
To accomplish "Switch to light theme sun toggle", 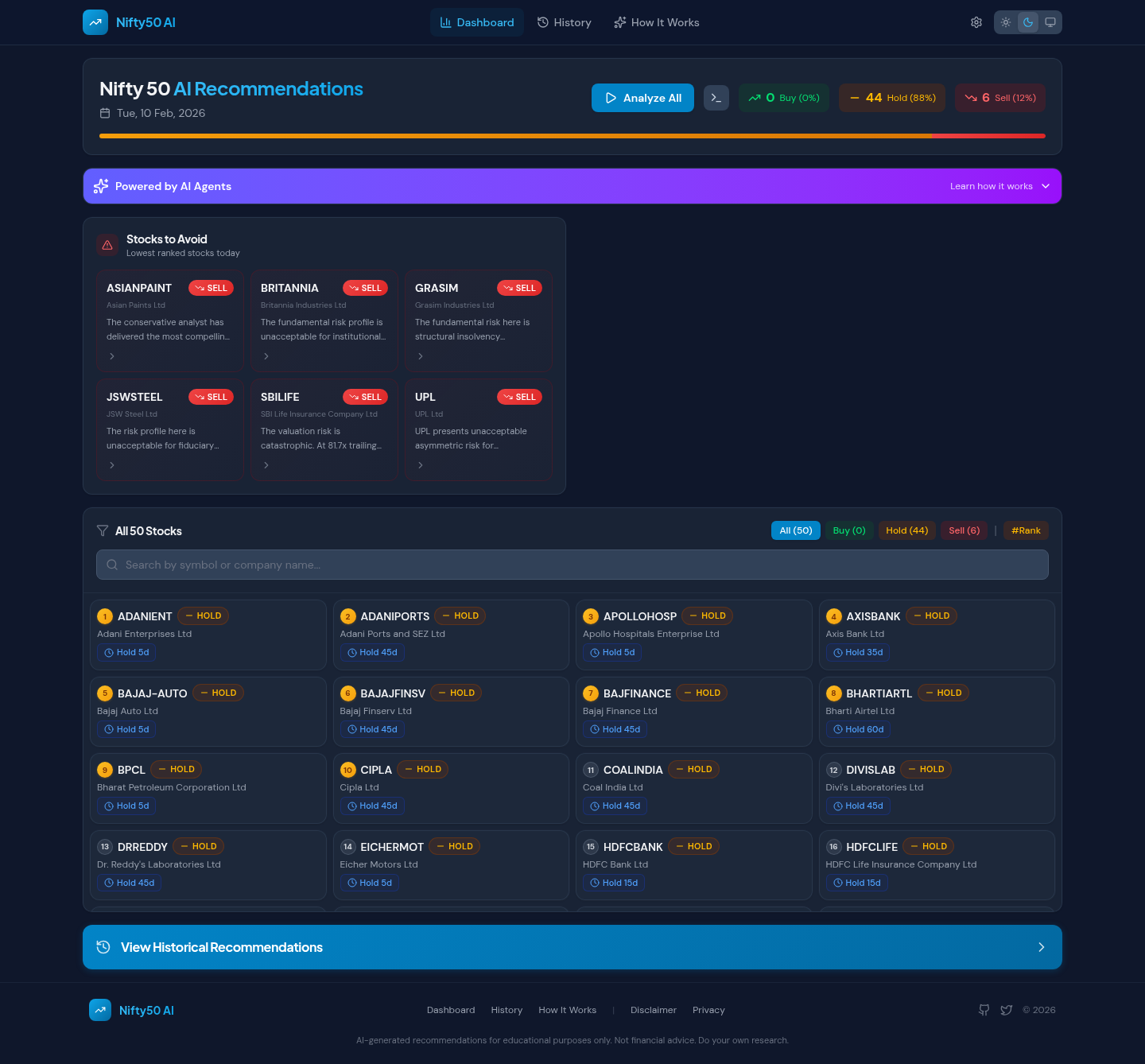I will point(1006,22).
